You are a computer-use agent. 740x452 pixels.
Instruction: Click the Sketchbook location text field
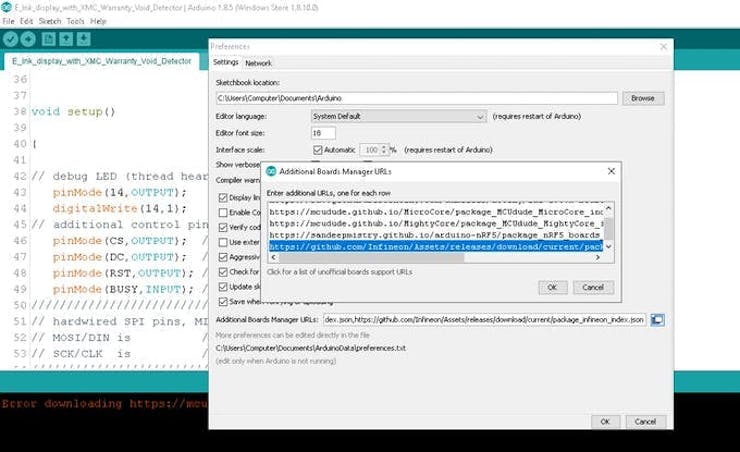417,98
